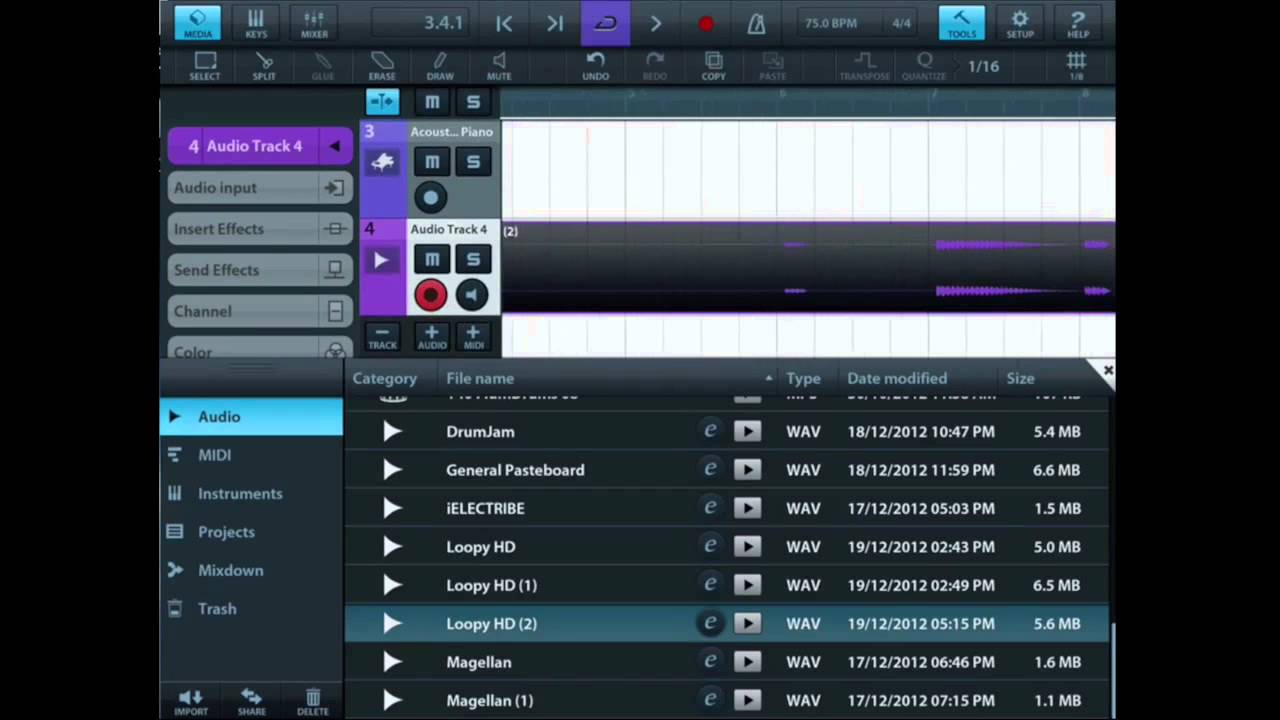Choose the Draw pencil tool
This screenshot has width=1280, height=720.
pyautogui.click(x=440, y=66)
